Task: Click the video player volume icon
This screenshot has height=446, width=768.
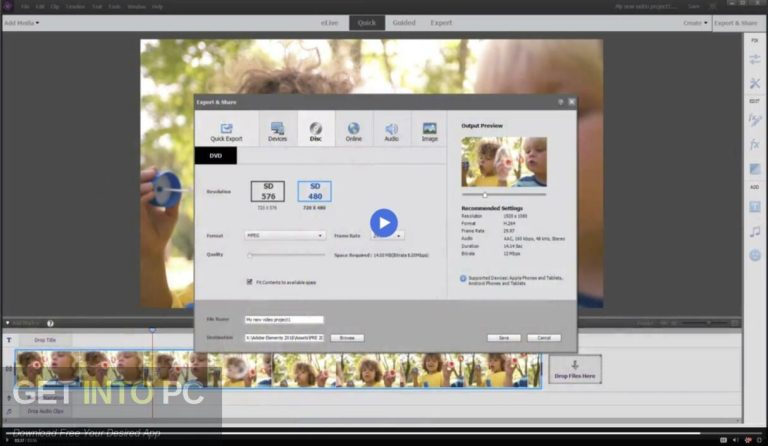Action: (735, 440)
